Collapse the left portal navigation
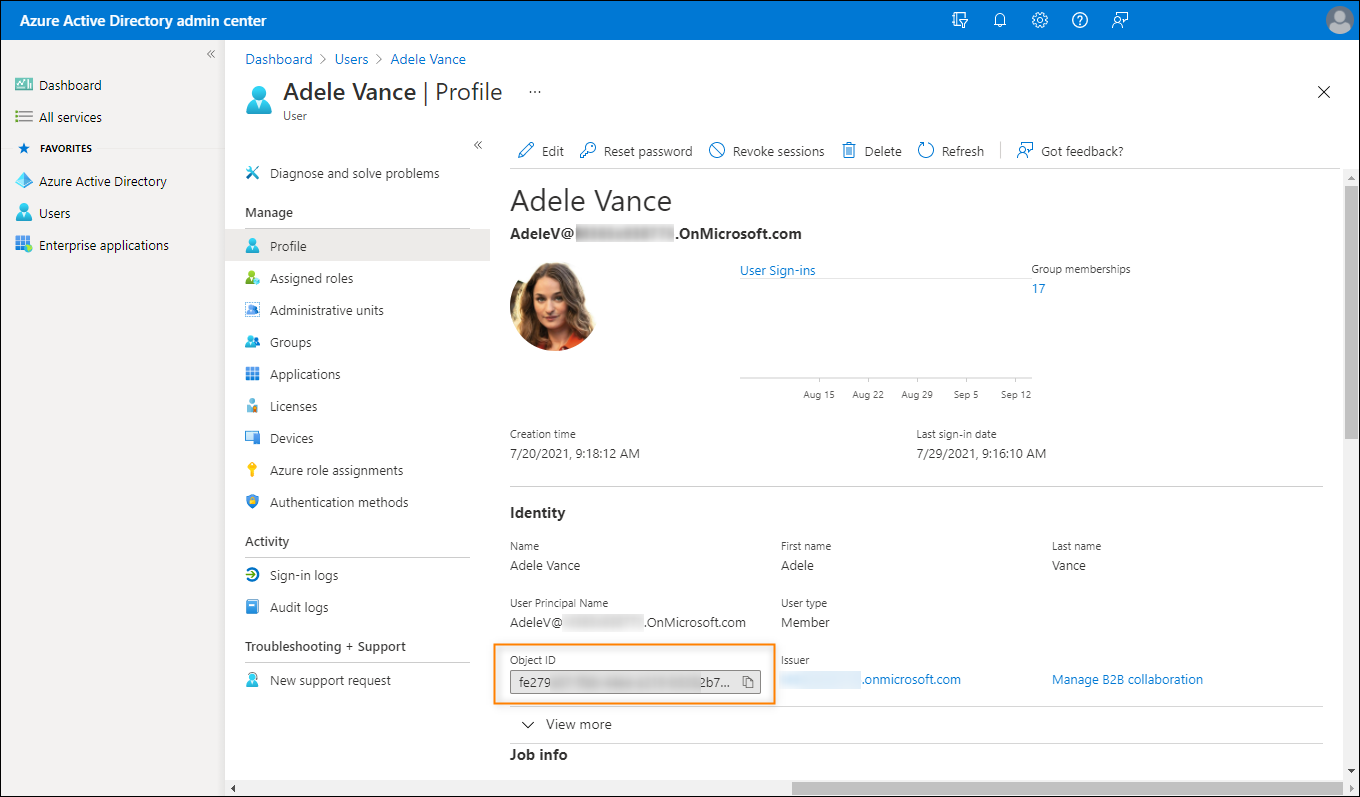 click(211, 54)
